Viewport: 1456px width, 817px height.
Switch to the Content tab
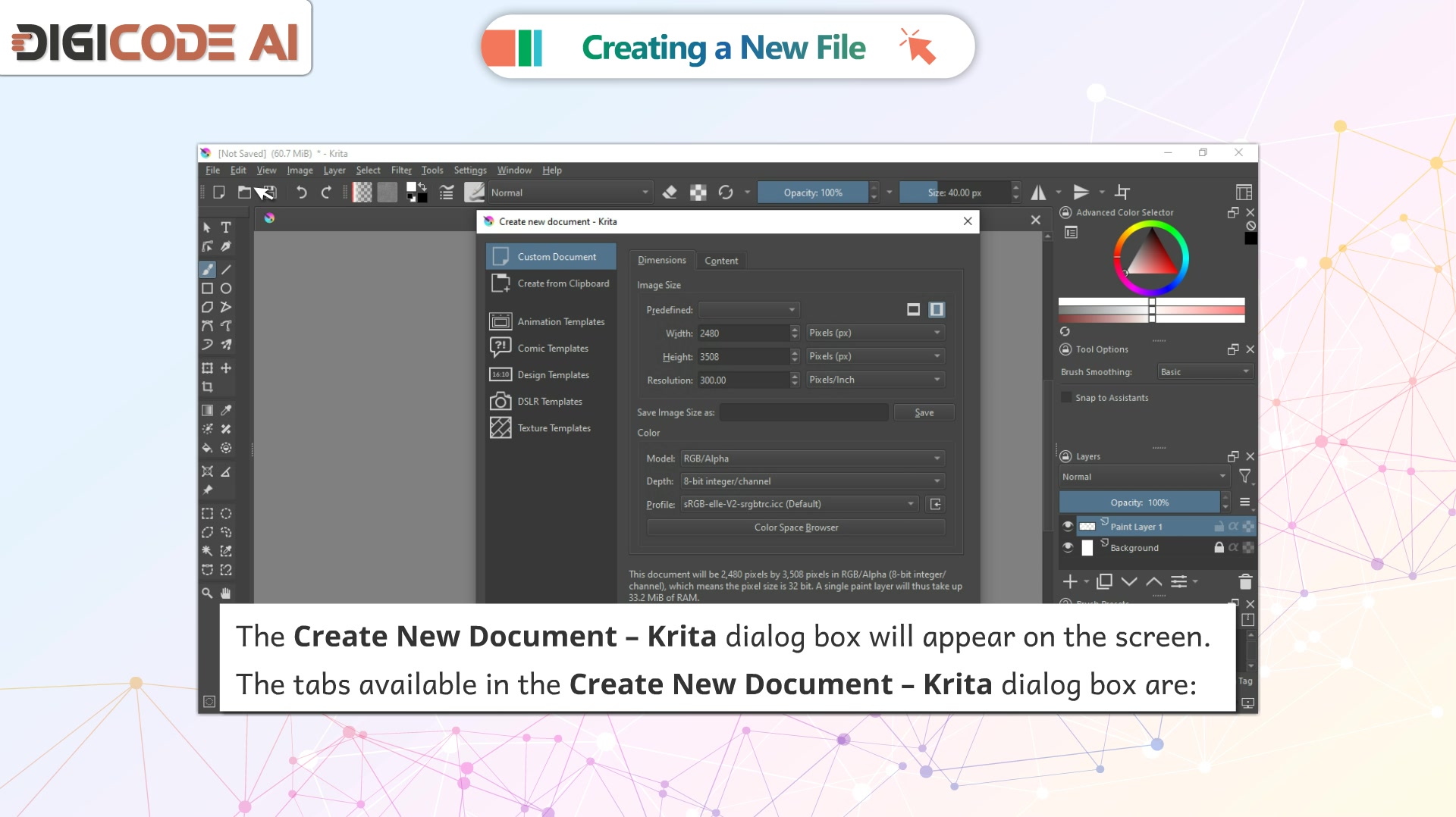click(721, 261)
